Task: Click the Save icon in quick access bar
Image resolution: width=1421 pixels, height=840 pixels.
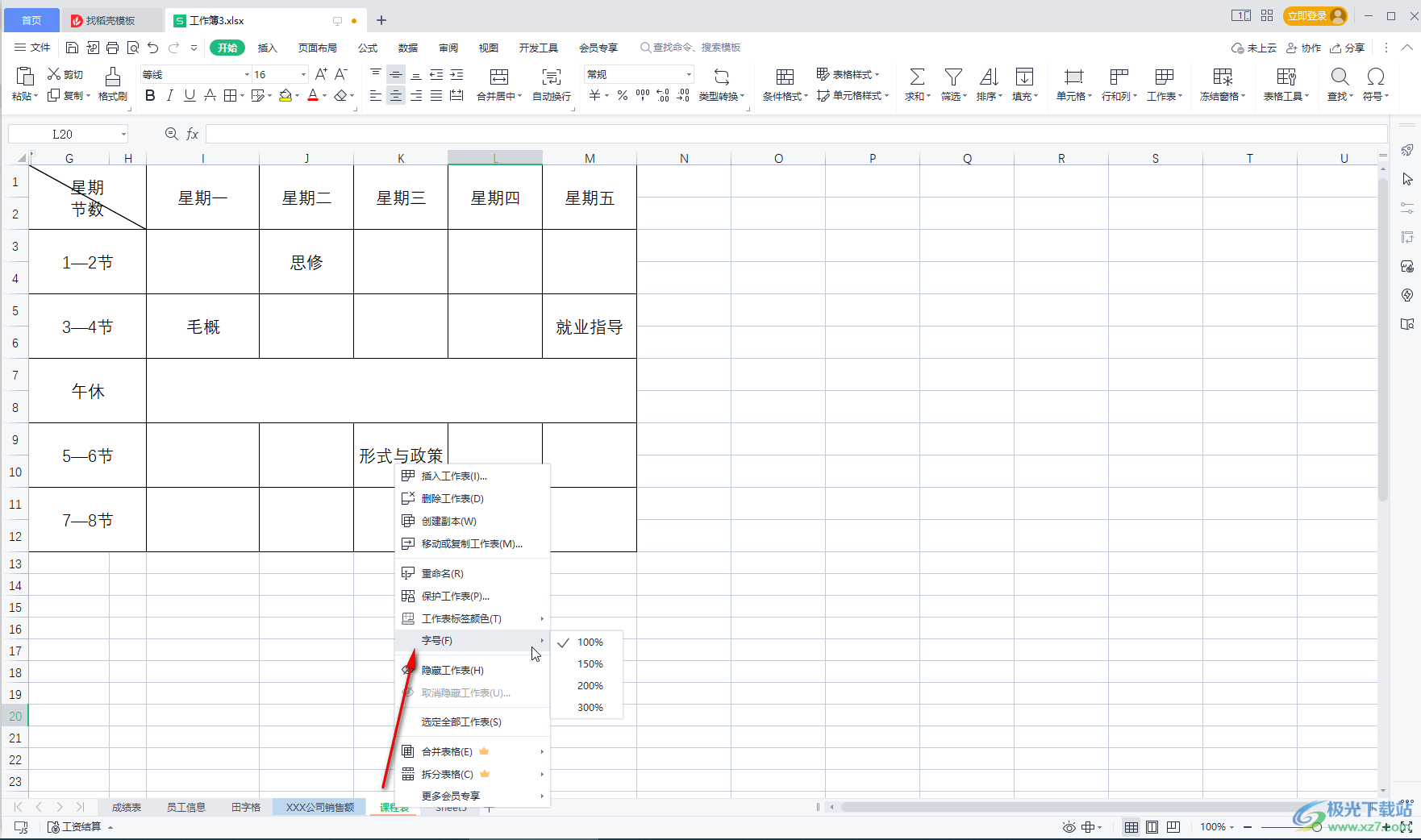Action: point(72,48)
